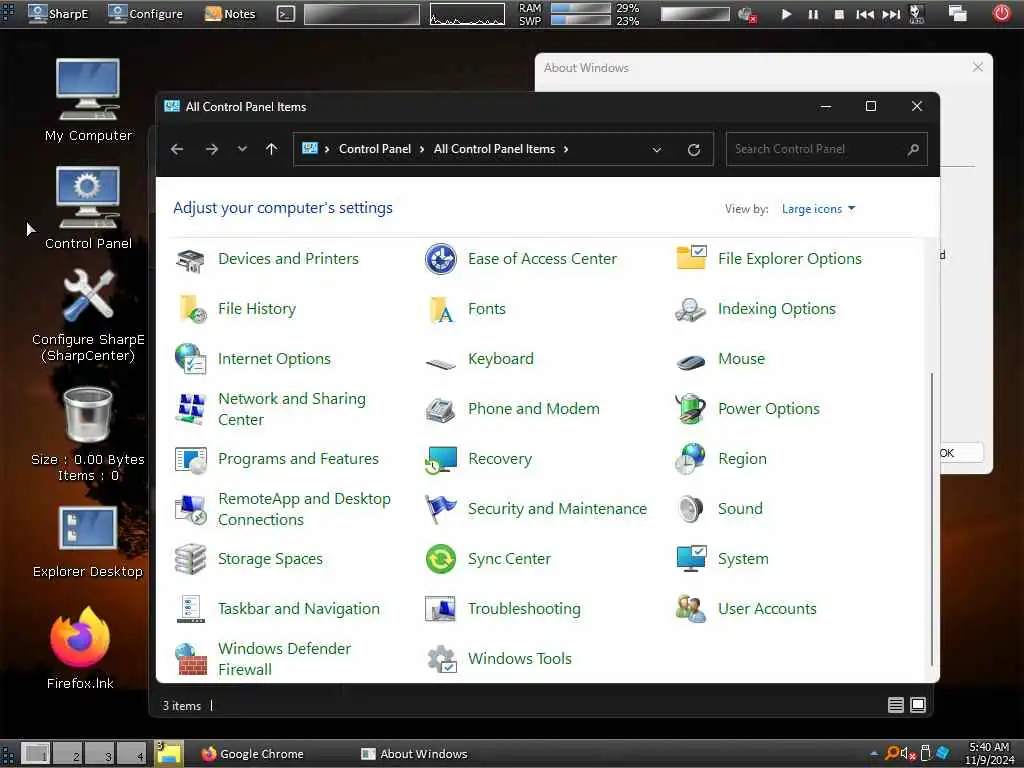Click the Troubleshooting link text
This screenshot has width=1024, height=768.
tap(524, 609)
